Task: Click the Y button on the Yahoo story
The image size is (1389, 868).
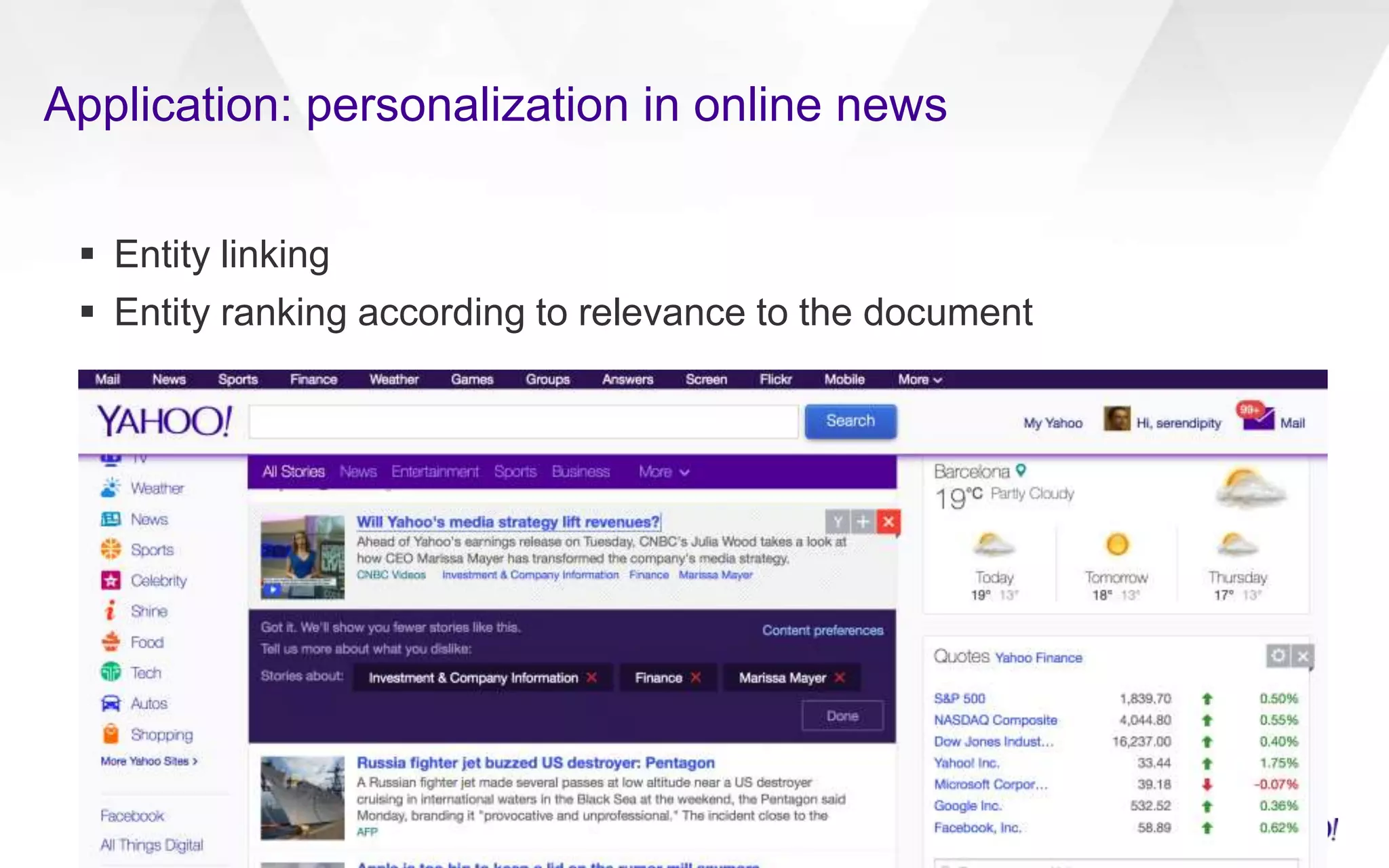Action: (x=838, y=521)
